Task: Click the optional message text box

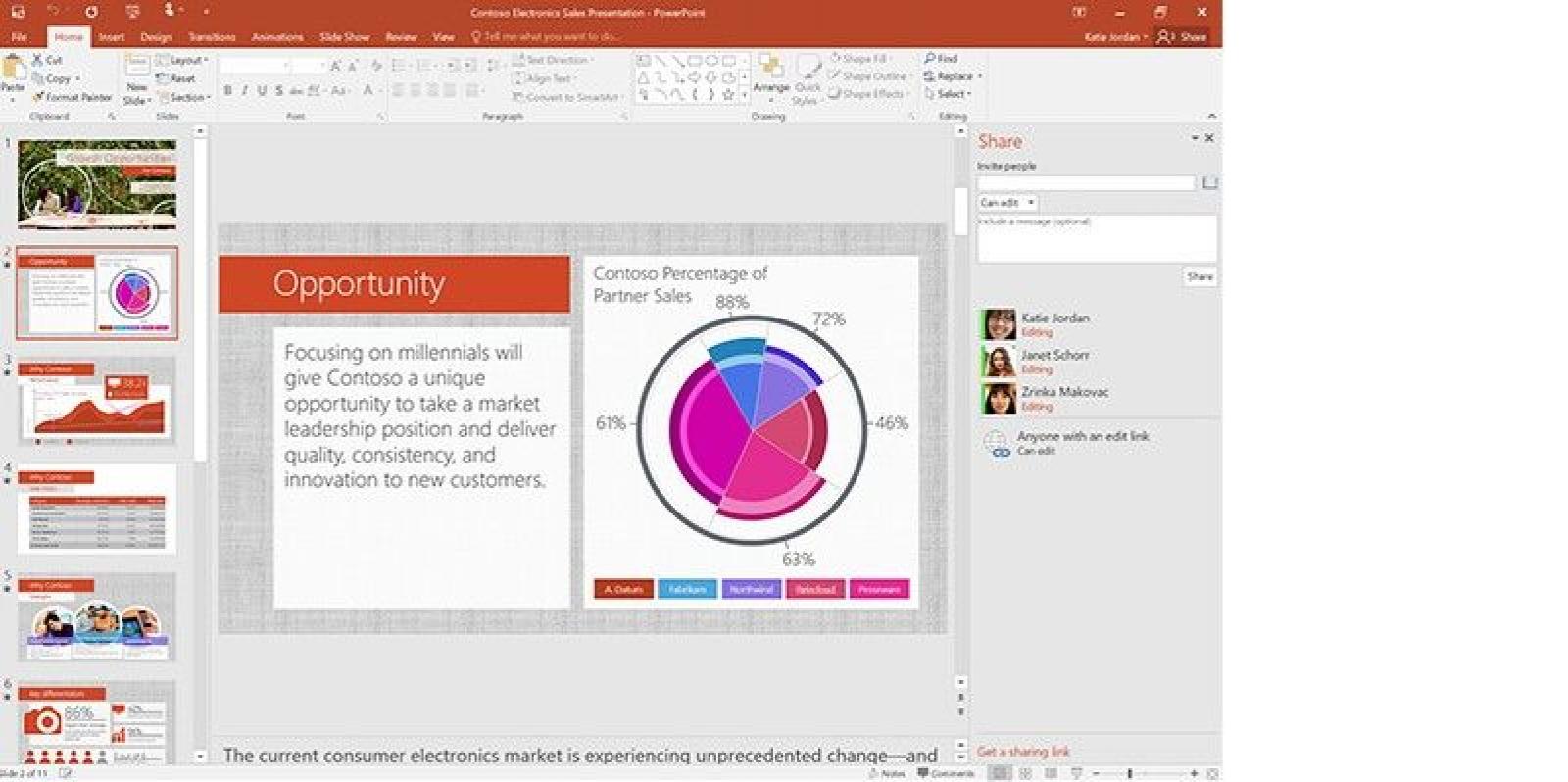Action: coord(1097,238)
